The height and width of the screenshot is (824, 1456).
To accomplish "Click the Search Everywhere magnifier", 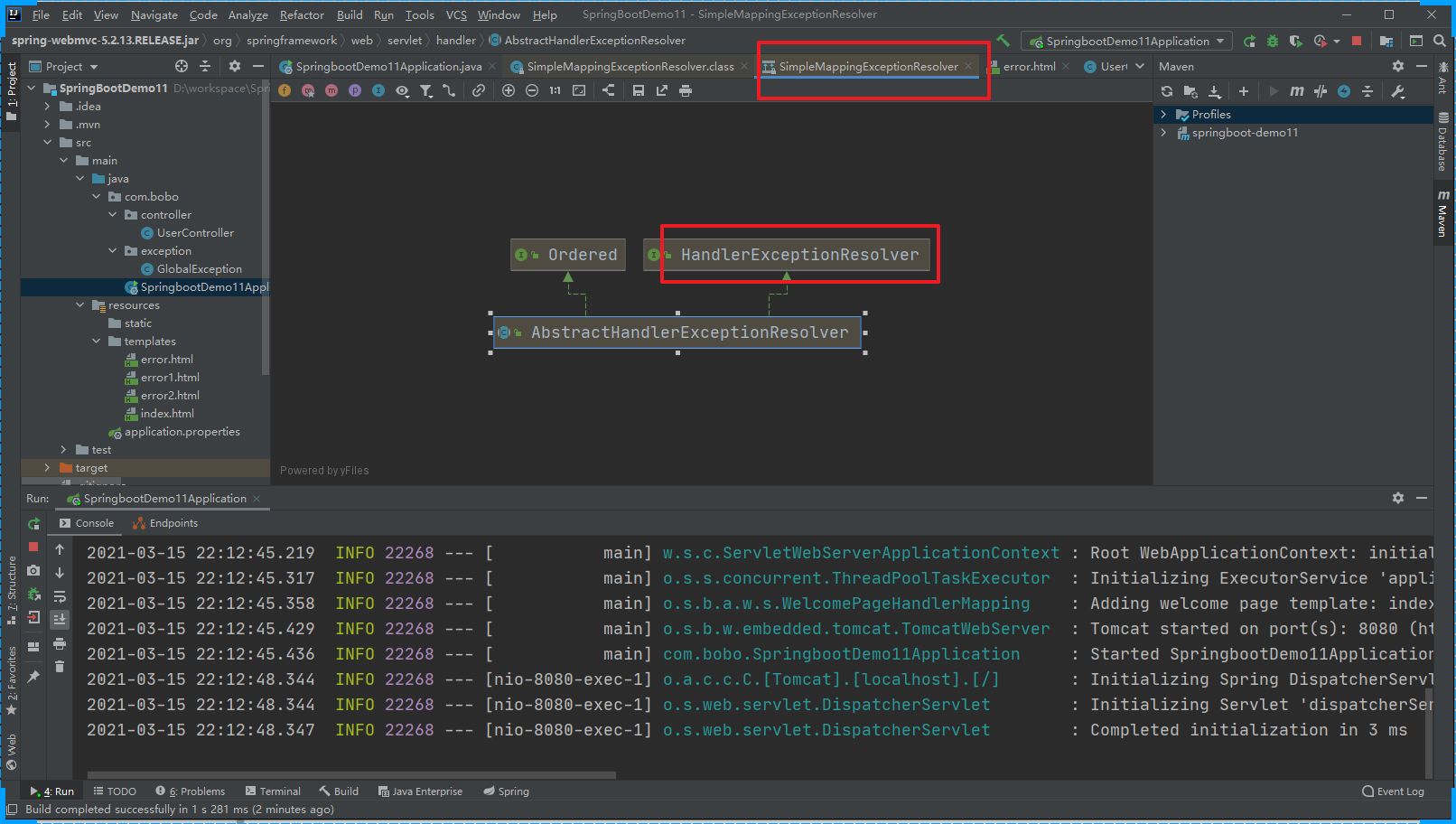I will pos(1440,41).
